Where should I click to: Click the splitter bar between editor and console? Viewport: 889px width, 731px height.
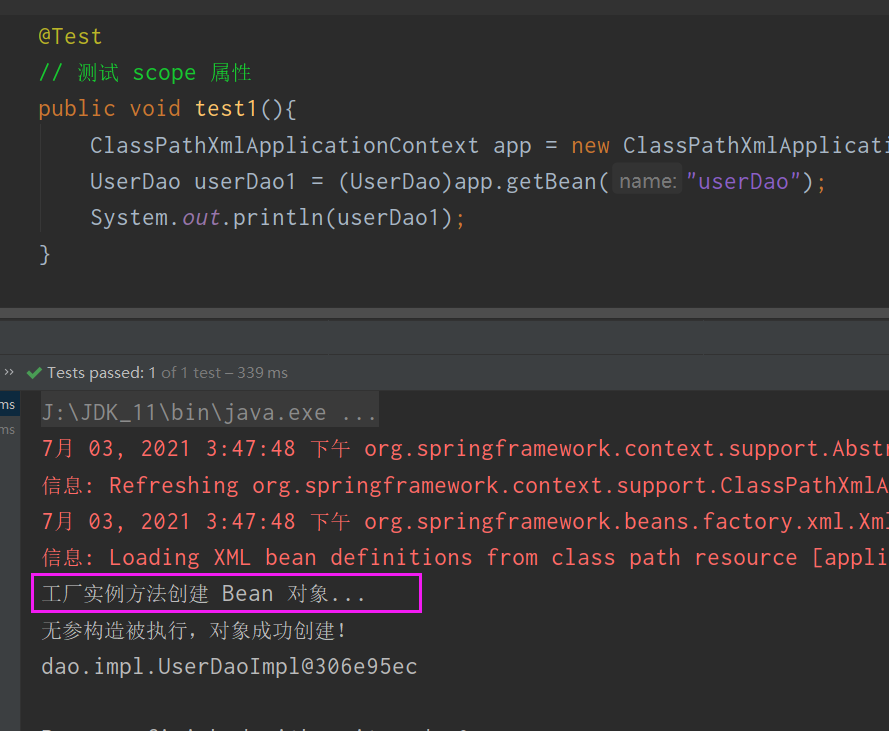tap(444, 314)
